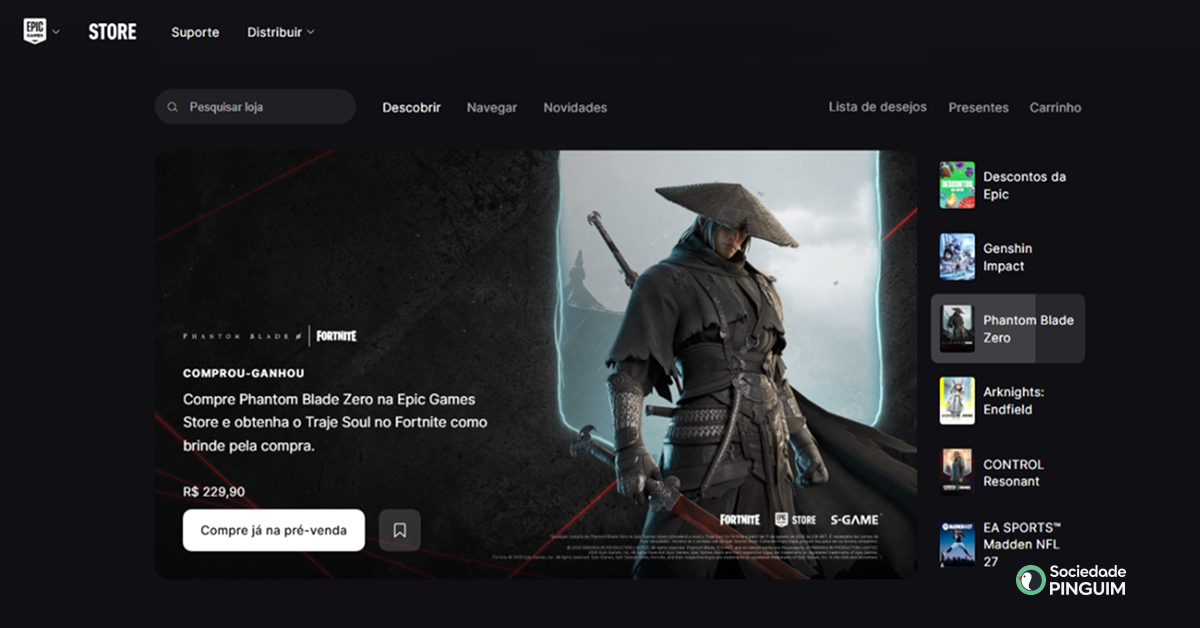1200x628 pixels.
Task: Select Arknights: Endfield thumbnail
Action: [957, 400]
